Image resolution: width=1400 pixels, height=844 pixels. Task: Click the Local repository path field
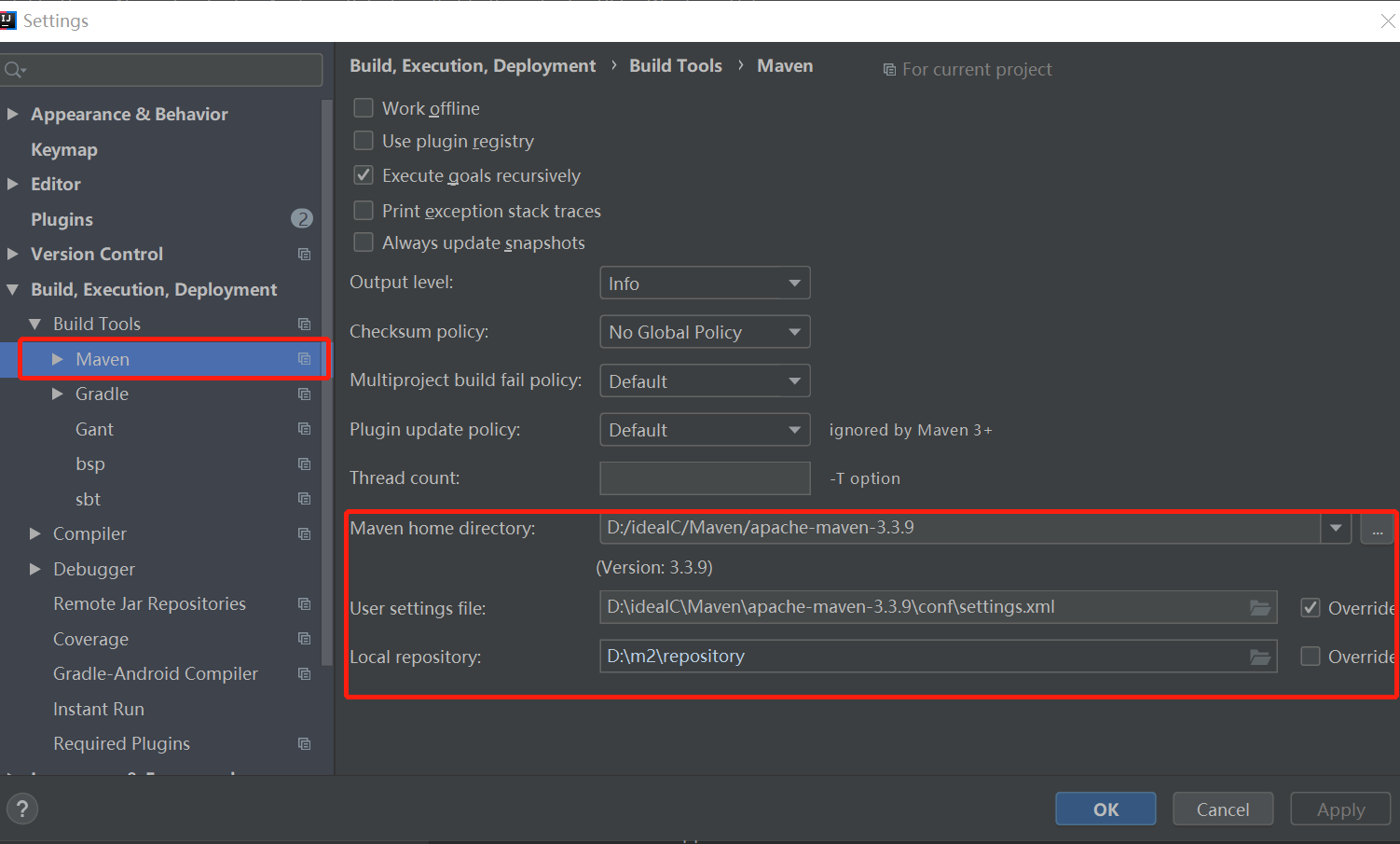click(x=938, y=657)
